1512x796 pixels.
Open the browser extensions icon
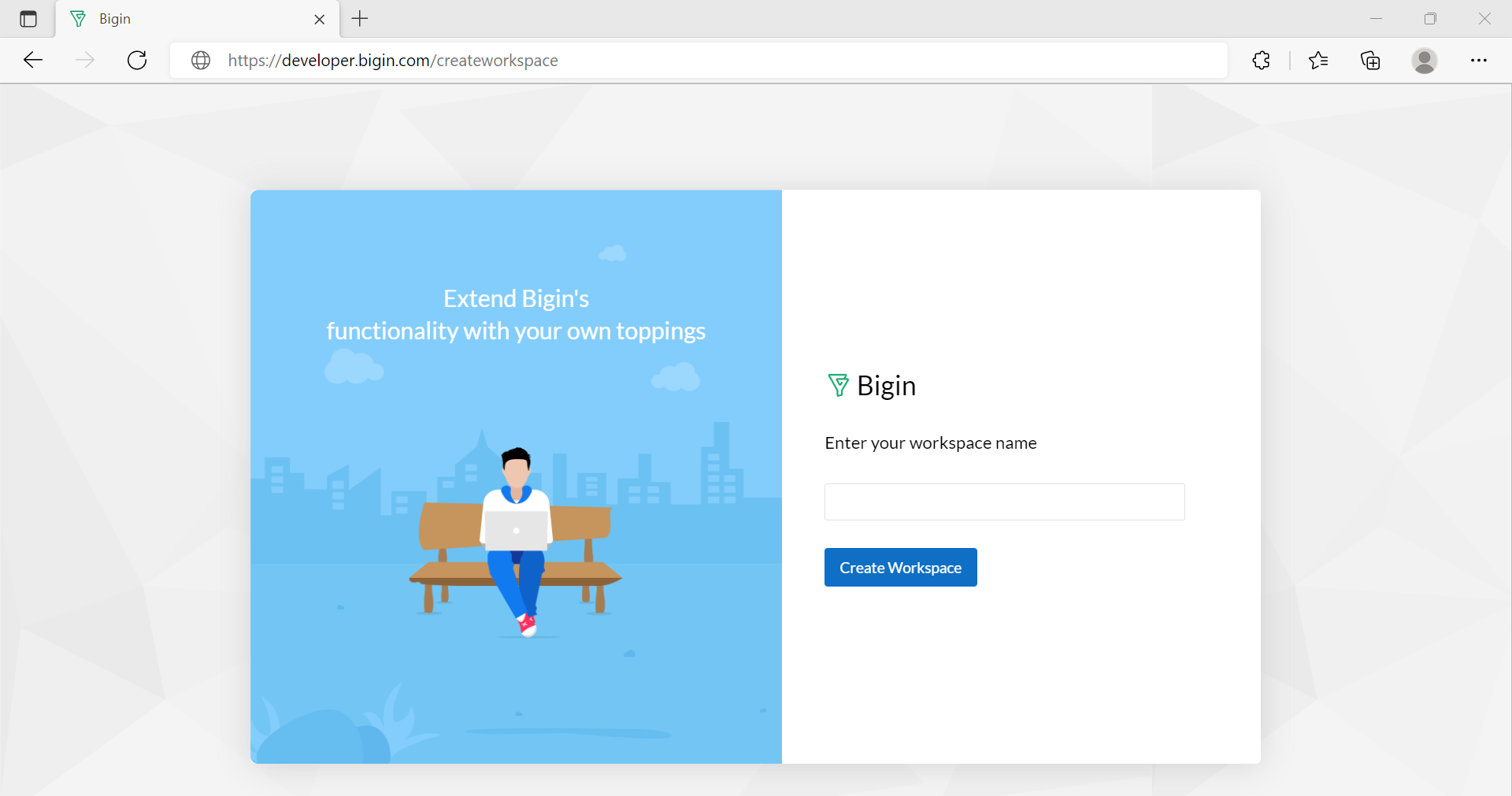pos(1261,60)
